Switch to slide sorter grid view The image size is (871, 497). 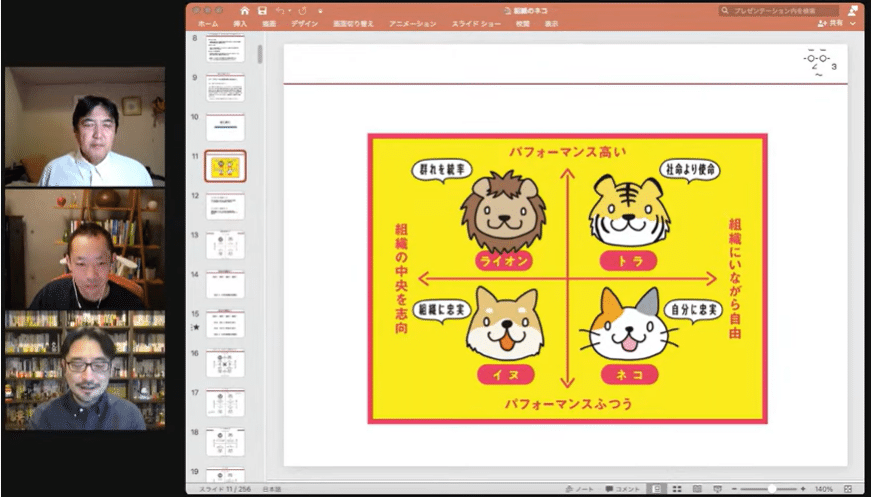(x=677, y=489)
